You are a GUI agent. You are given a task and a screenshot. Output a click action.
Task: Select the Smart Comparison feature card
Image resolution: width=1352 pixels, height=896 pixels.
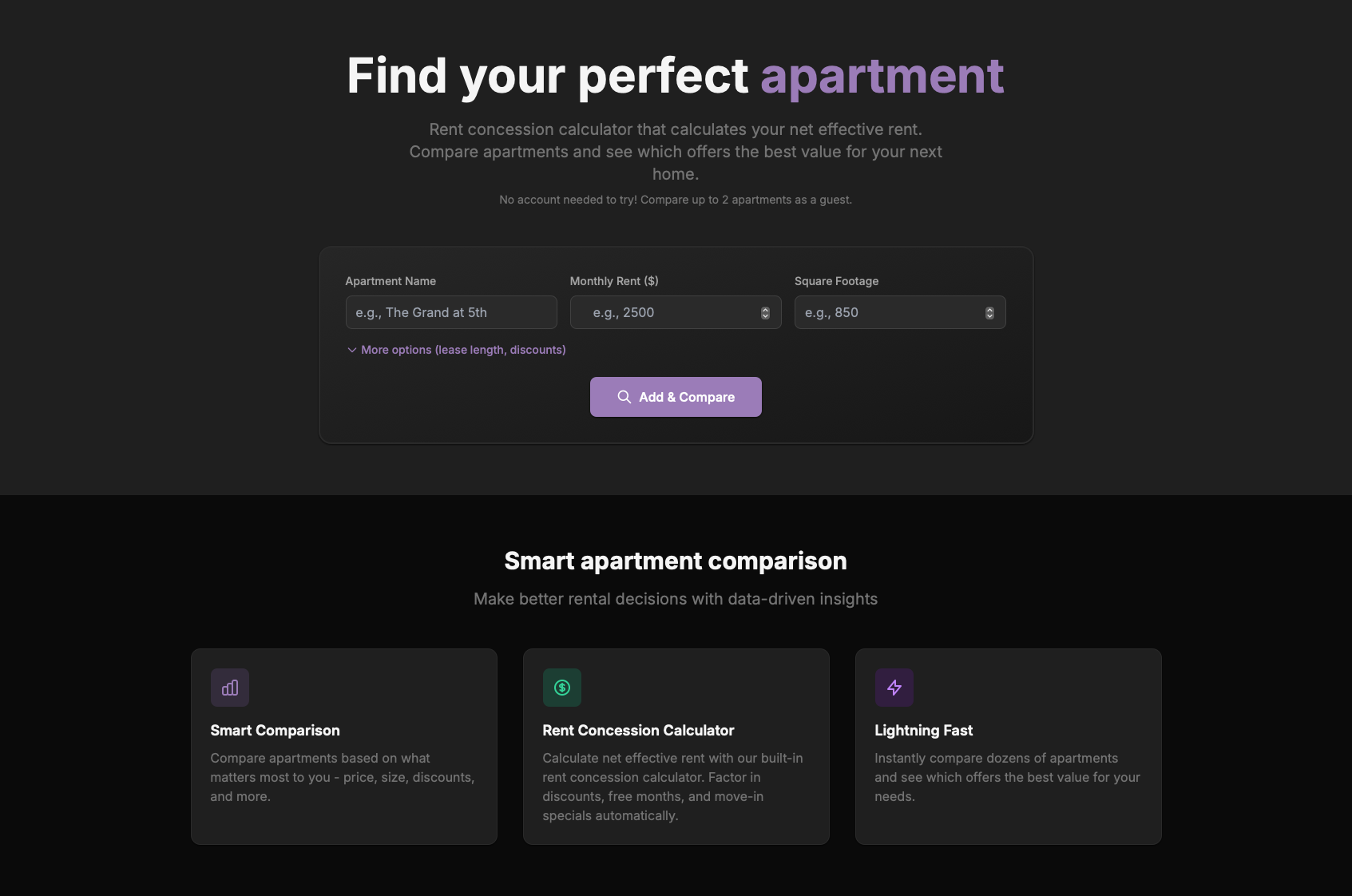[x=343, y=747]
